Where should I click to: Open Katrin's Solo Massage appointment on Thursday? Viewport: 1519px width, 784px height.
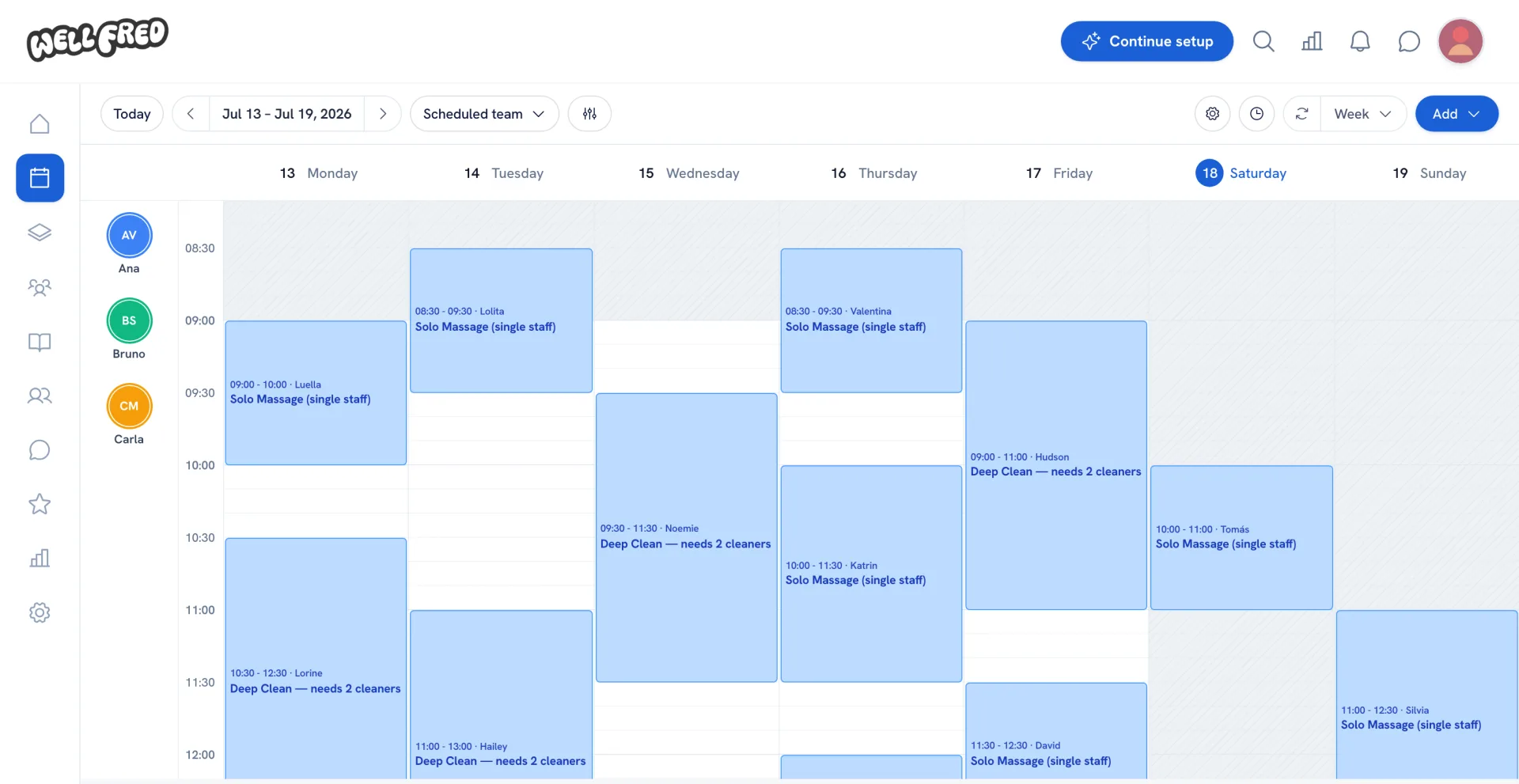point(871,574)
